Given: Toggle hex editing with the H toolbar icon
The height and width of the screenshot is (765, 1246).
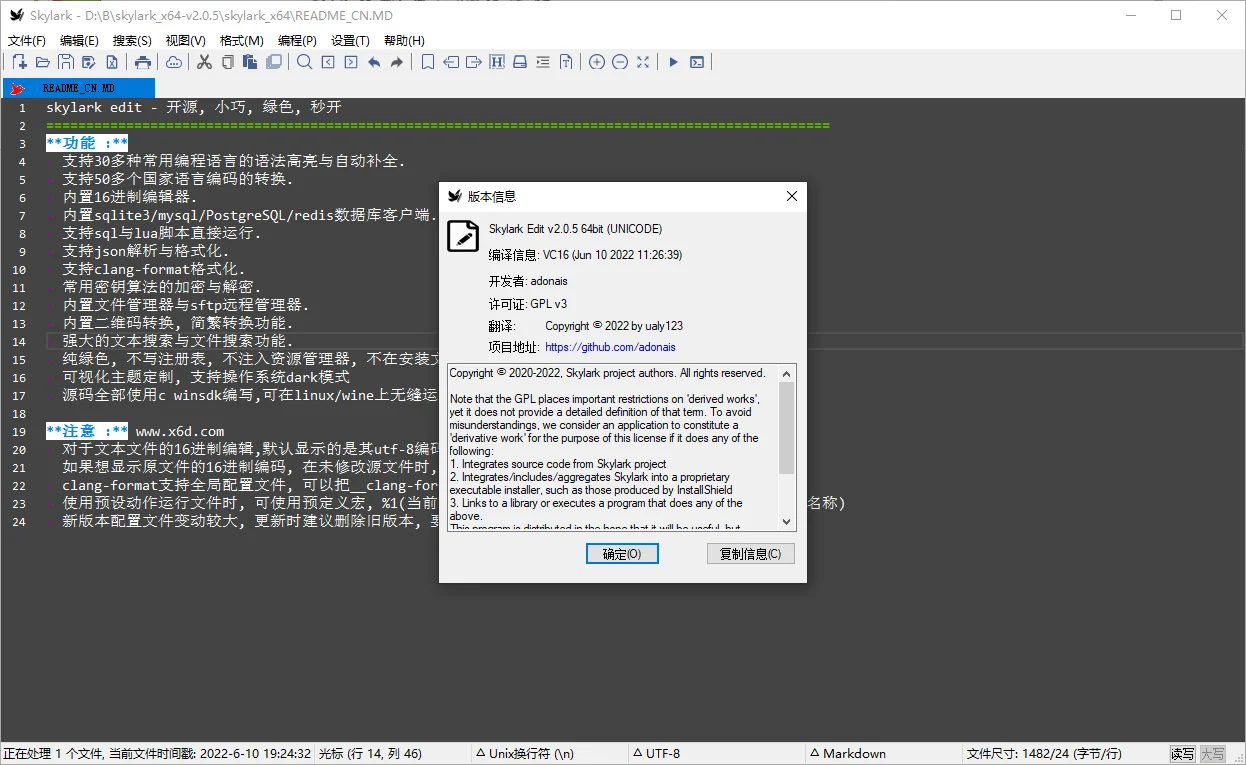Looking at the screenshot, I should click(x=497, y=61).
